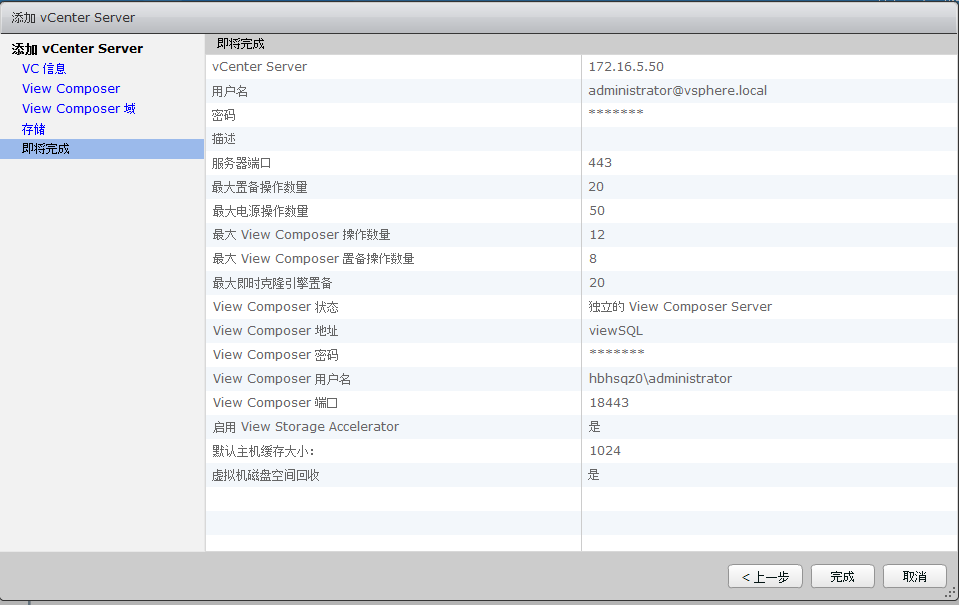Image resolution: width=959 pixels, height=605 pixels.
Task: Click the 虚拟机磁盘空间回收 label
Action: tap(265, 475)
